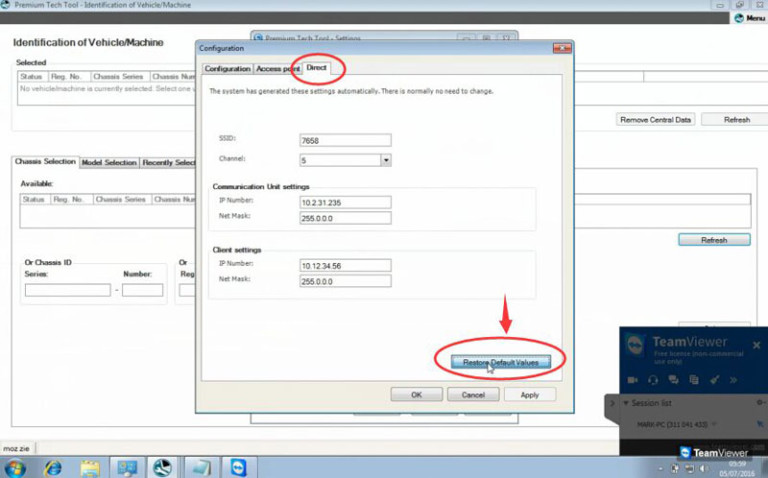This screenshot has width=768, height=478.
Task: Switch to the Access point tab
Action: pyautogui.click(x=278, y=68)
